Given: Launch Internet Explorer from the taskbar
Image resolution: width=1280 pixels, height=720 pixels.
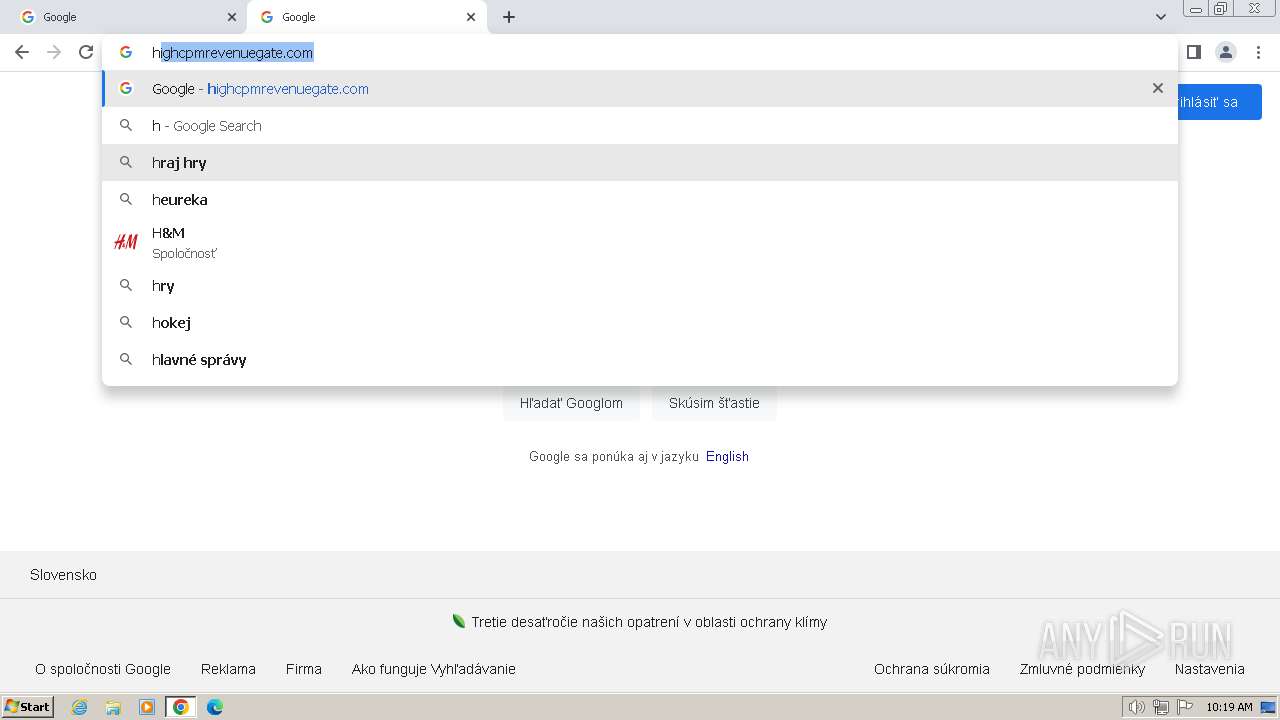Looking at the screenshot, I should coord(80,707).
